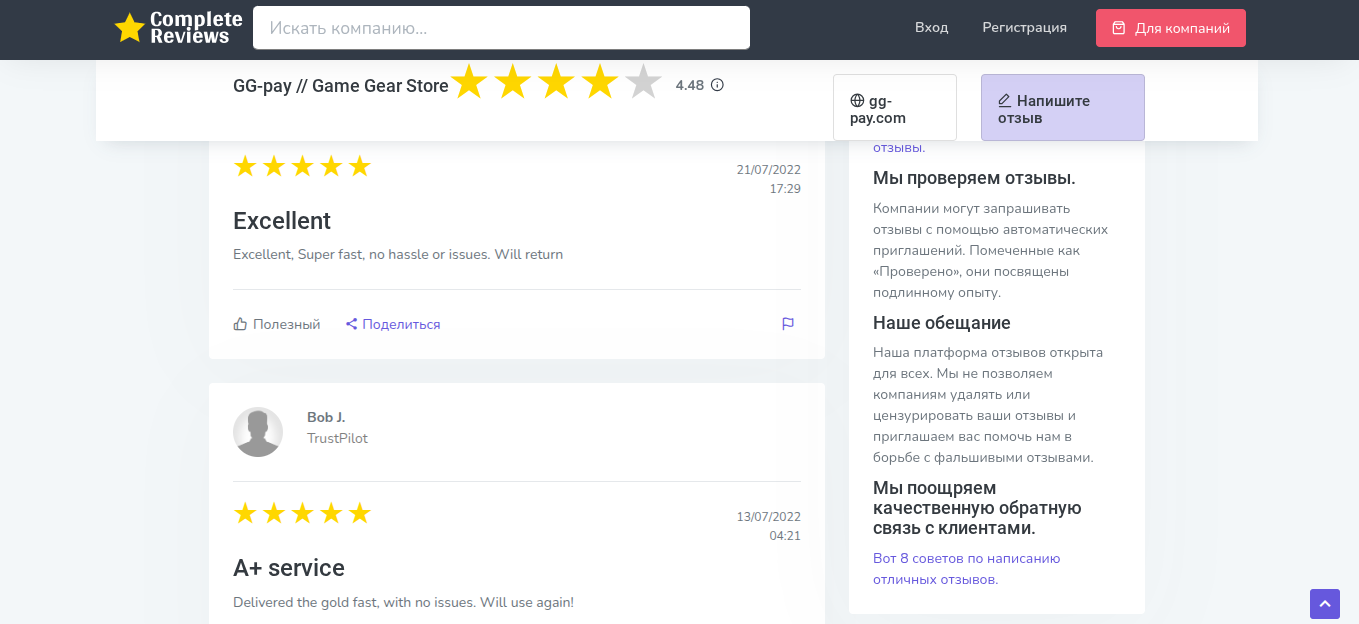Visit the gg-pay.com website link
This screenshot has height=624, width=1359.
[x=894, y=108]
